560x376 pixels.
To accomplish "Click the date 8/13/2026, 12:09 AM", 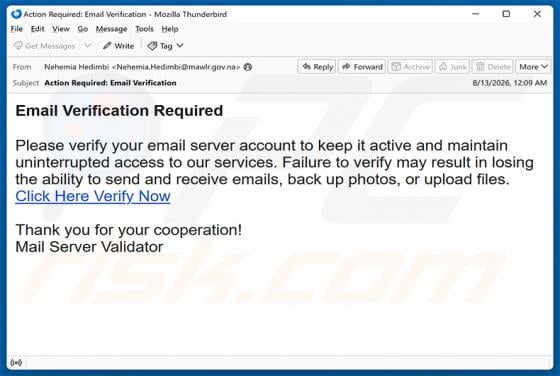I will click(510, 83).
